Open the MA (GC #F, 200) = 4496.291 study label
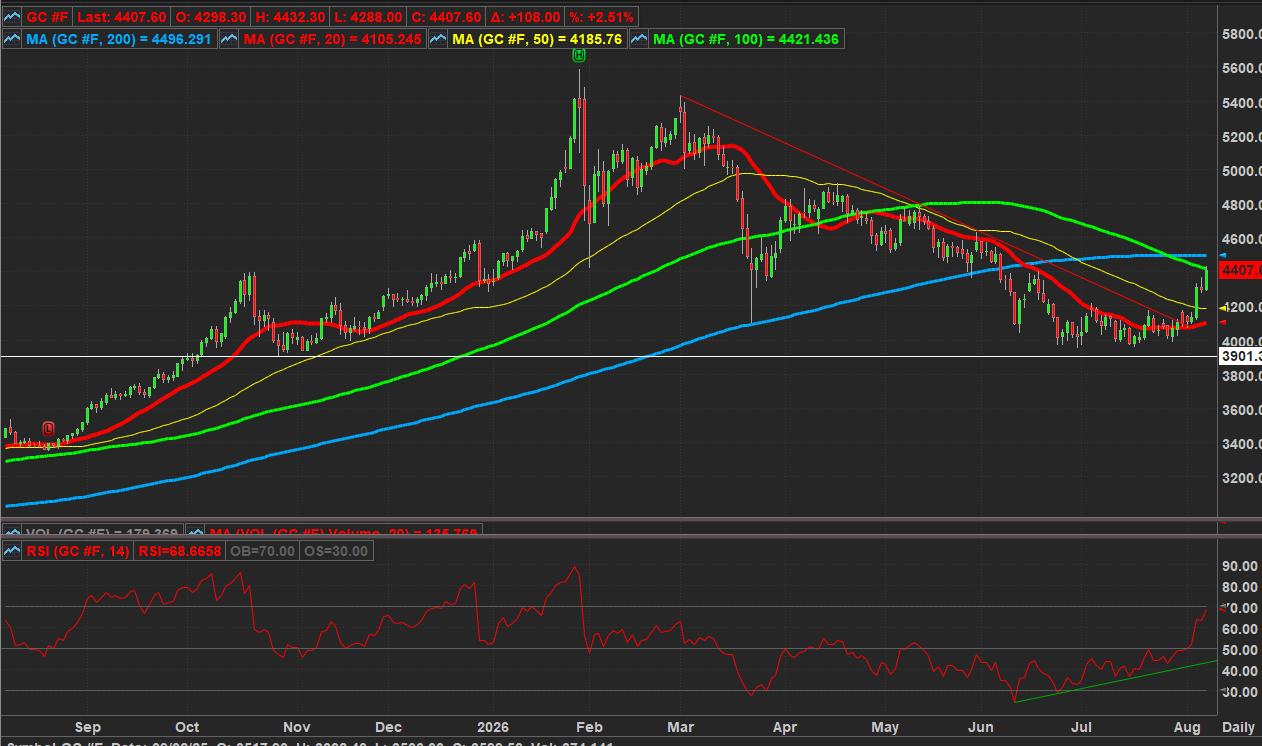This screenshot has width=1262, height=746. tap(120, 39)
